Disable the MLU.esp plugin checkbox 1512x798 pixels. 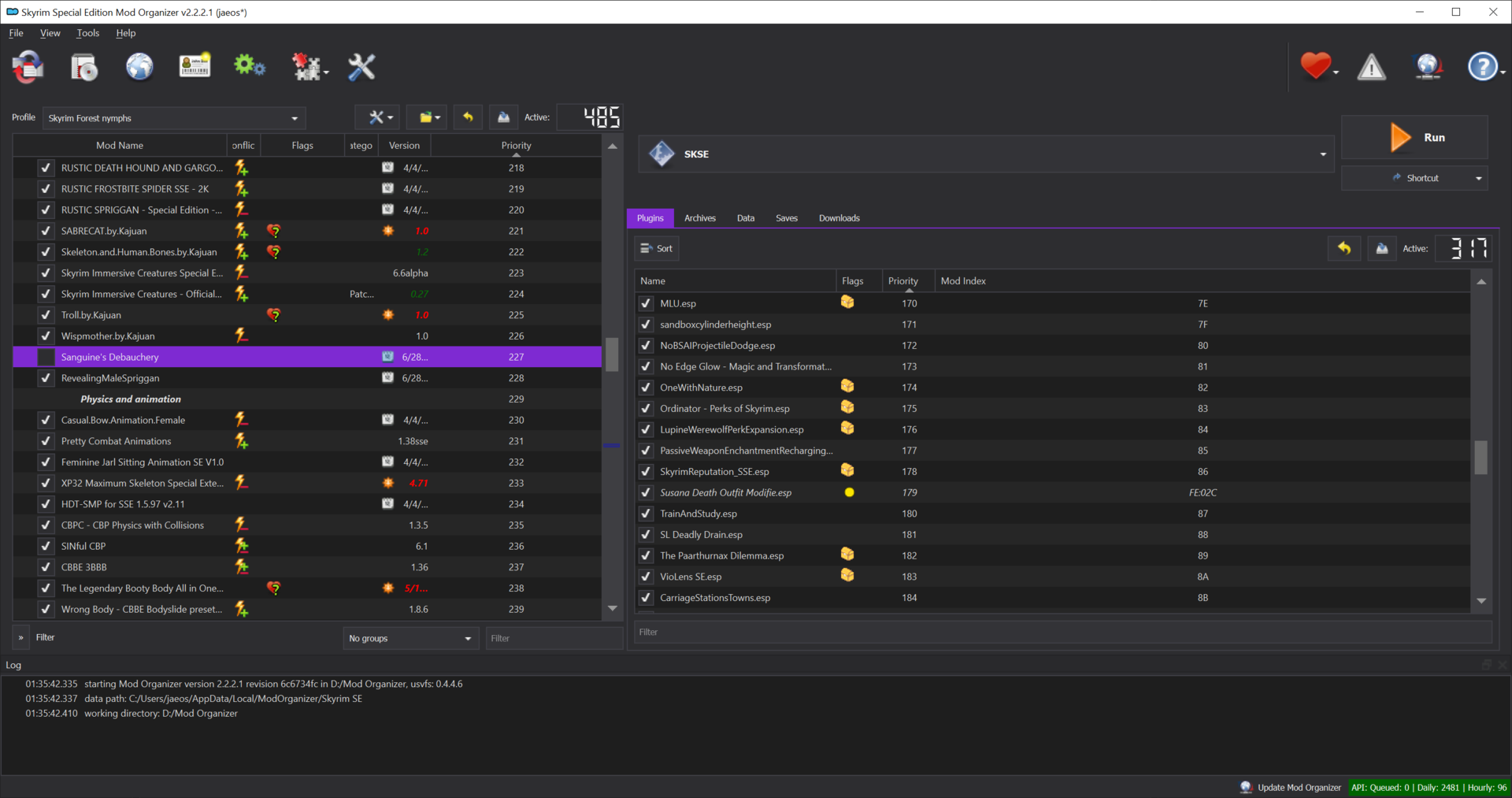click(646, 303)
